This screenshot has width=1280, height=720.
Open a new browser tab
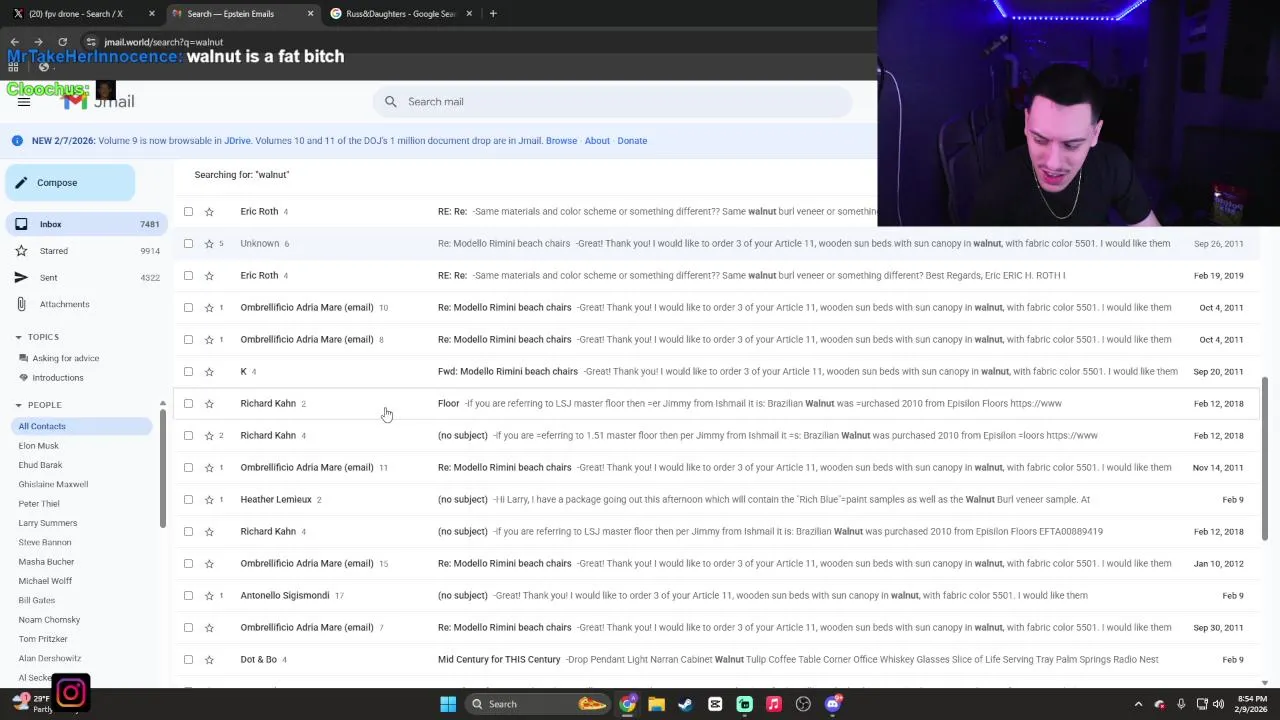point(493,14)
